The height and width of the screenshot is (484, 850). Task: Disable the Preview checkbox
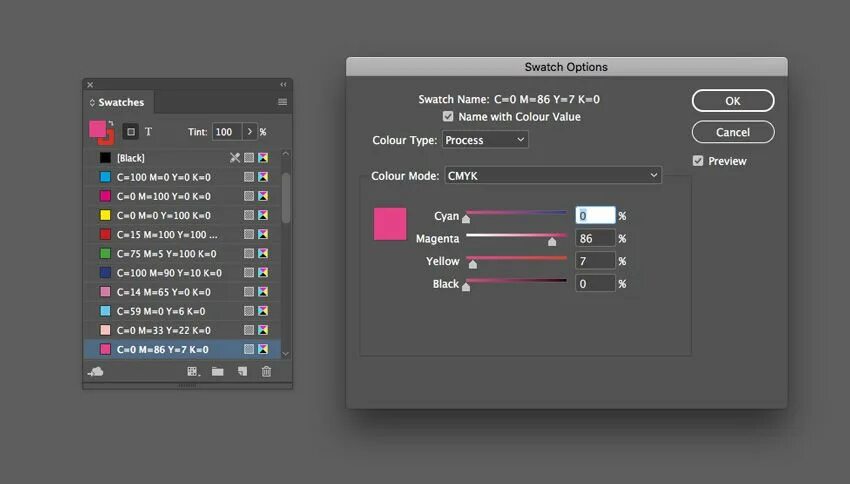point(698,161)
